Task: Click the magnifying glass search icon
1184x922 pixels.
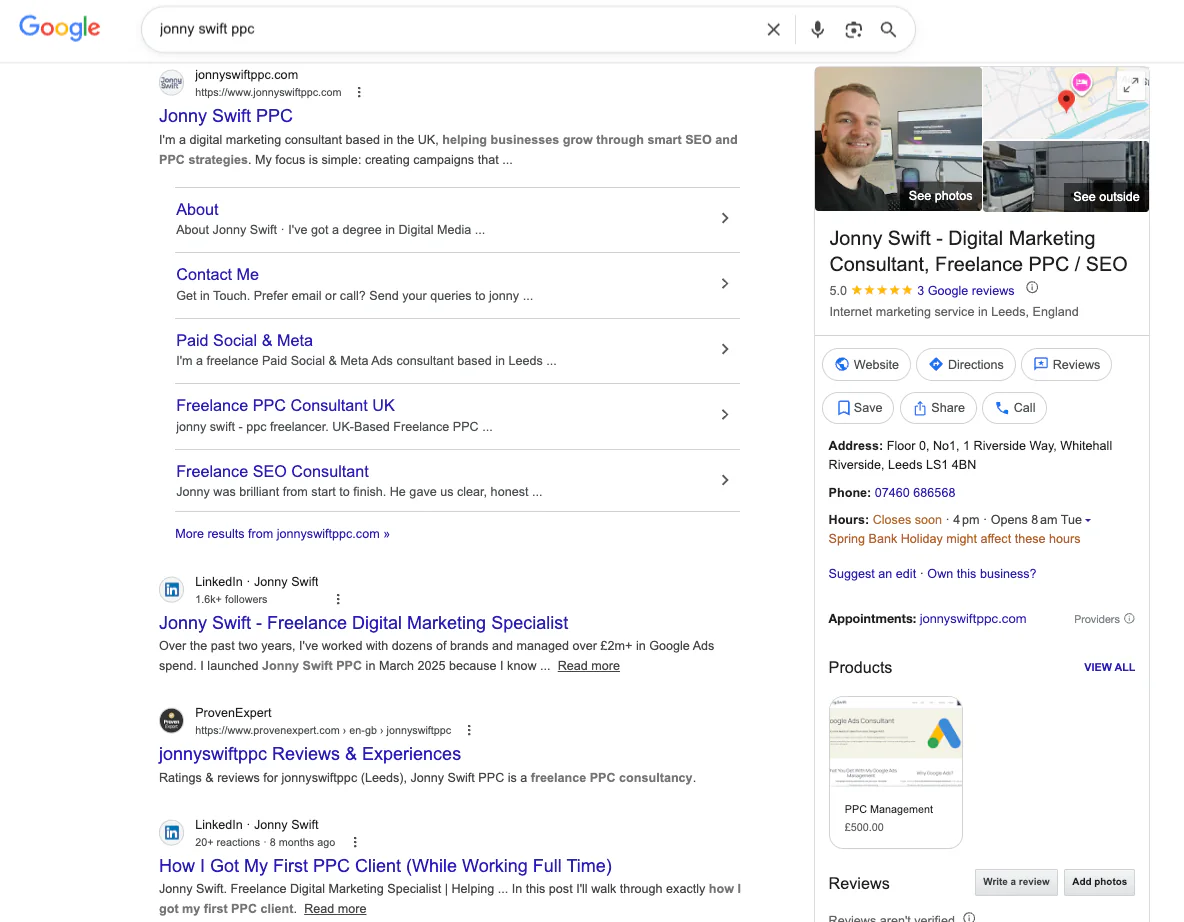Action: pyautogui.click(x=888, y=29)
